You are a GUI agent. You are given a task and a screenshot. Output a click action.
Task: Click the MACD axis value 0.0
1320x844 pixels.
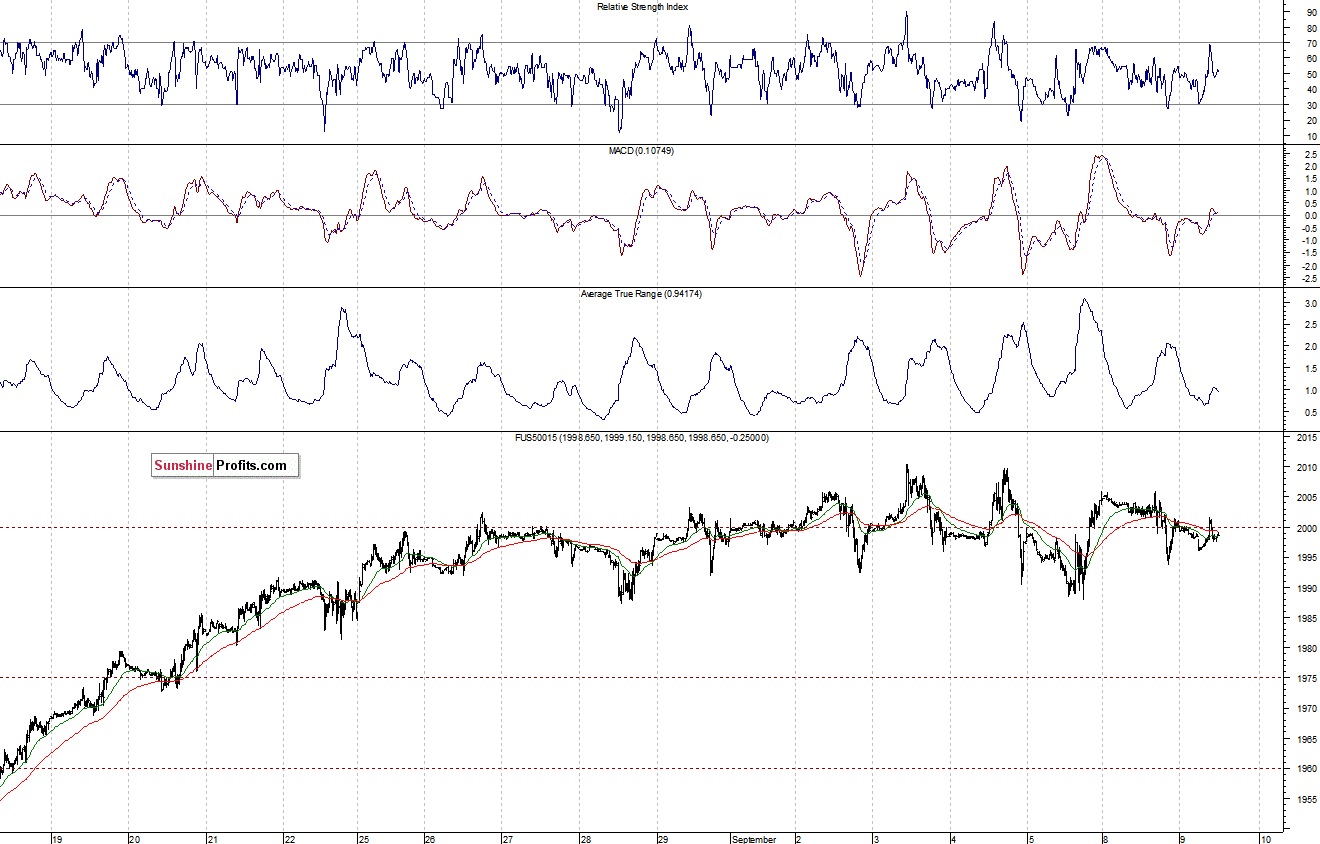coord(1310,215)
